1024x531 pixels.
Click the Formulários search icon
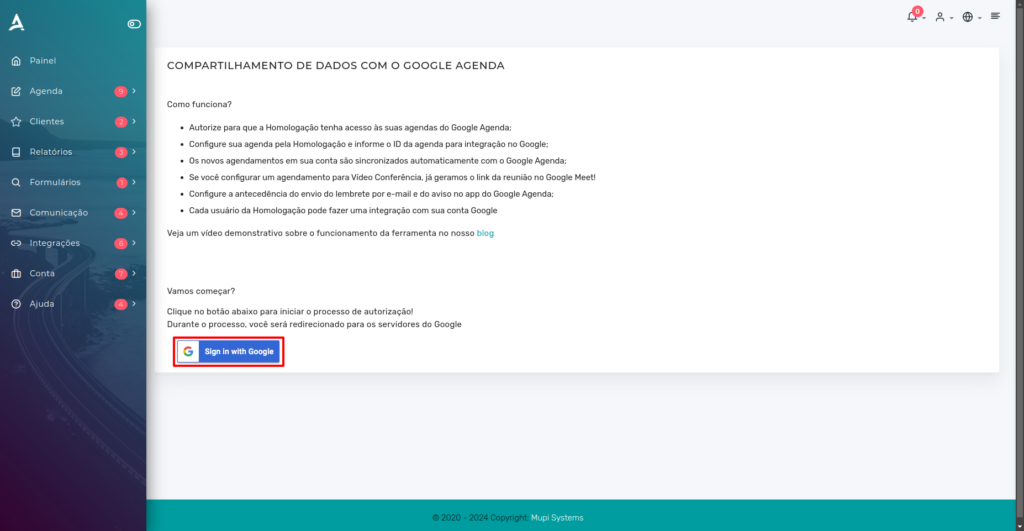(16, 182)
